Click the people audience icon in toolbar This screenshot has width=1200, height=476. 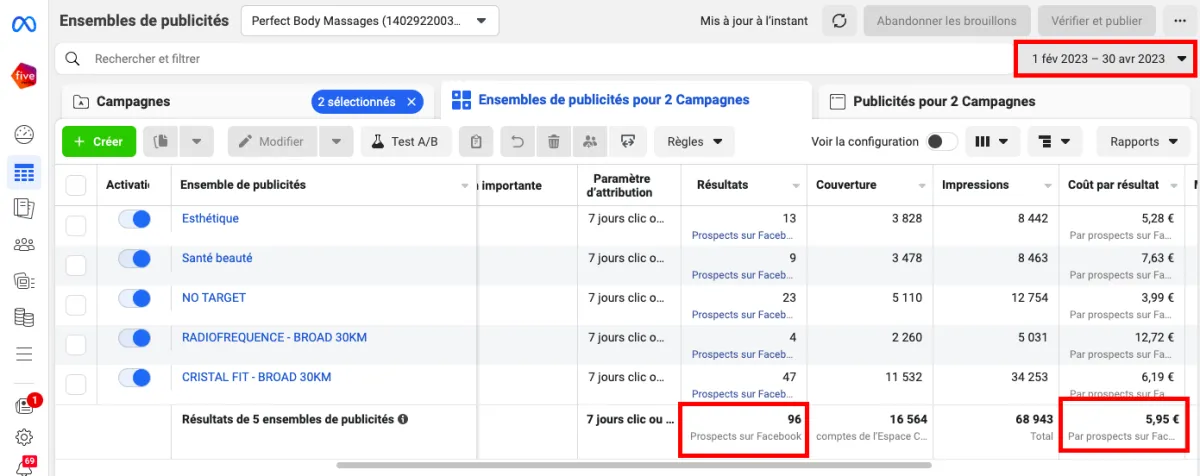(x=590, y=142)
